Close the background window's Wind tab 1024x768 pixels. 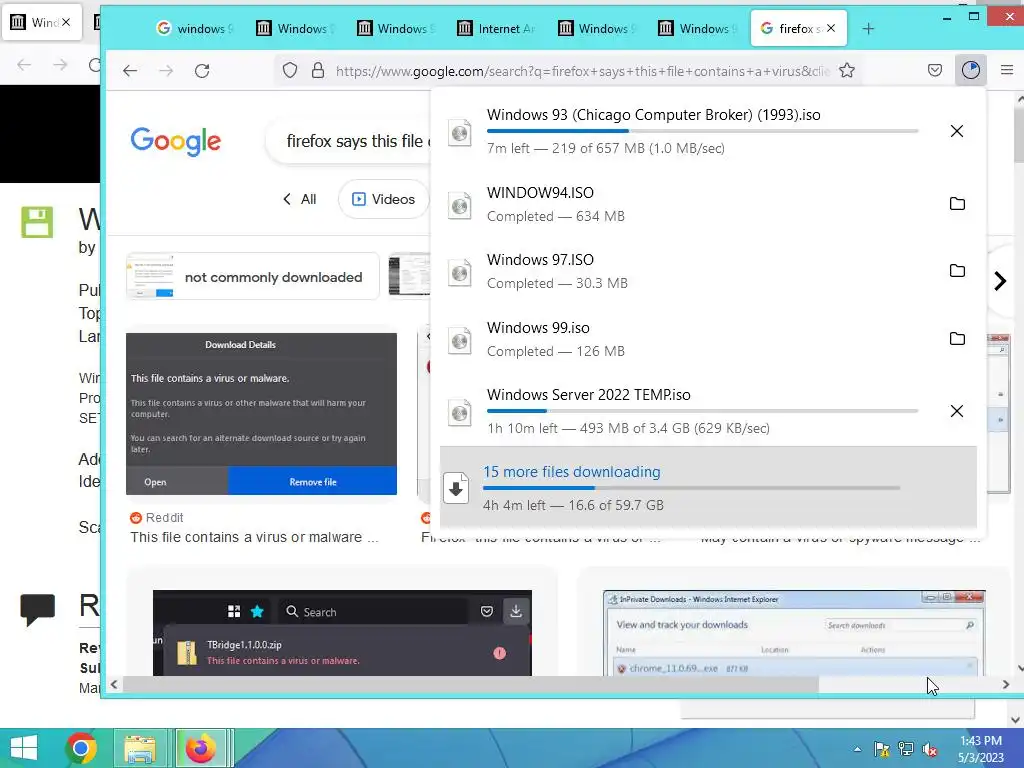pyautogui.click(x=66, y=22)
